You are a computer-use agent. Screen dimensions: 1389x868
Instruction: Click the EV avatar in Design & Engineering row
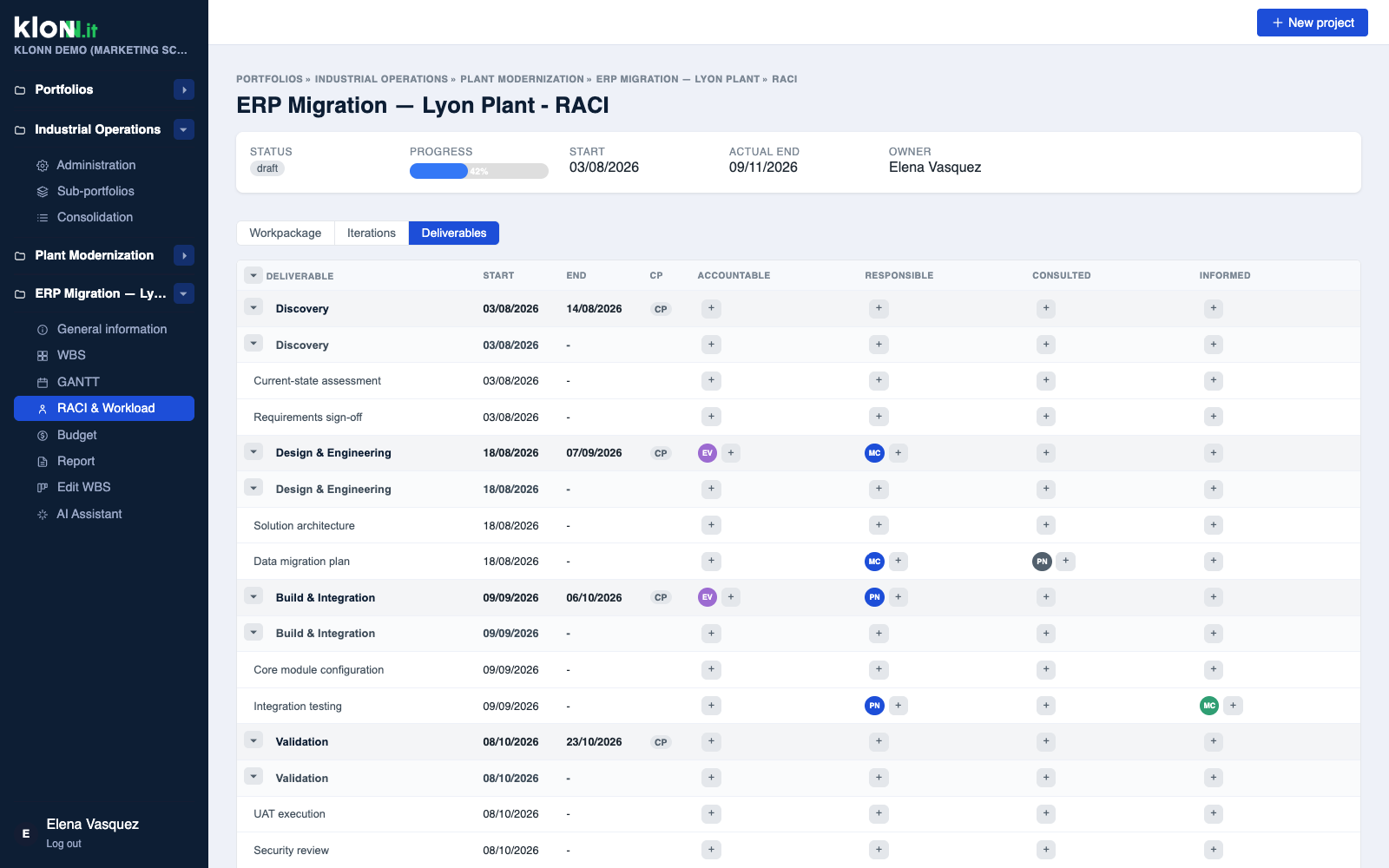(708, 453)
